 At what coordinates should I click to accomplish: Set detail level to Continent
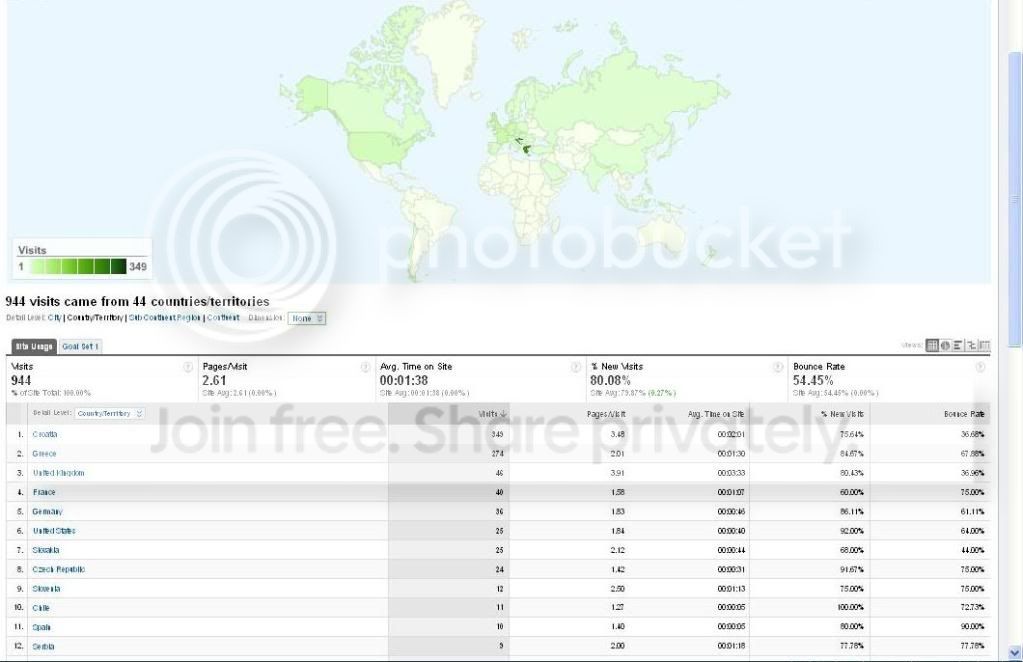pos(223,318)
